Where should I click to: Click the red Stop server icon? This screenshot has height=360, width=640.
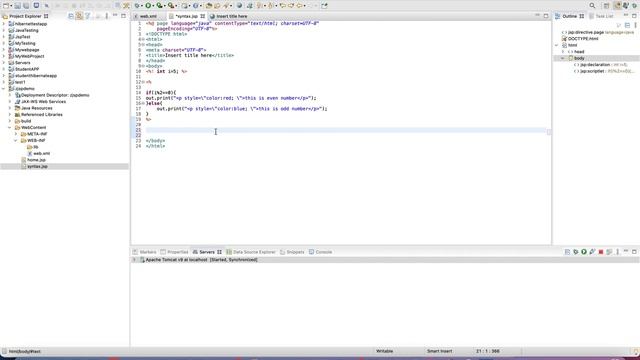(601, 252)
